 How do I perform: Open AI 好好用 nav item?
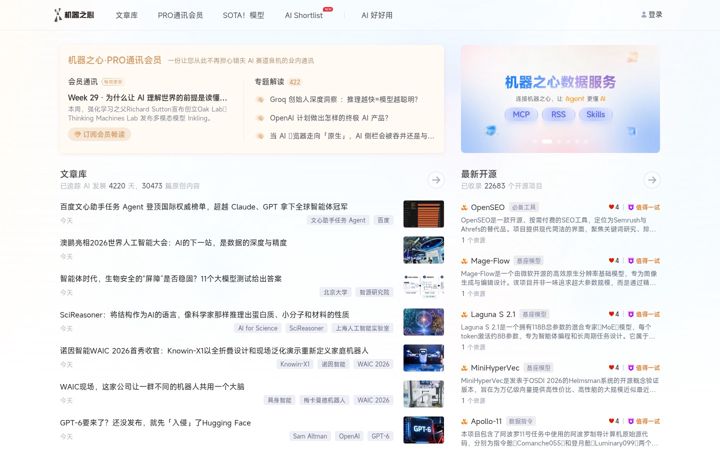click(x=377, y=15)
